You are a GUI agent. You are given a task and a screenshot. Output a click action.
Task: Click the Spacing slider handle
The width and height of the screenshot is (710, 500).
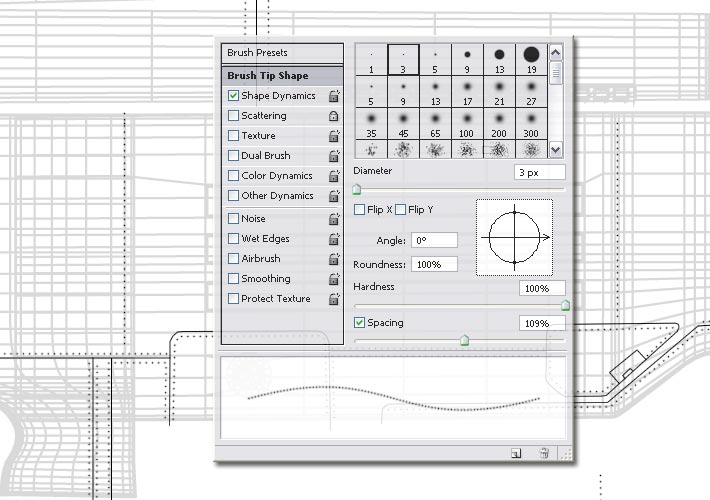pyautogui.click(x=464, y=340)
